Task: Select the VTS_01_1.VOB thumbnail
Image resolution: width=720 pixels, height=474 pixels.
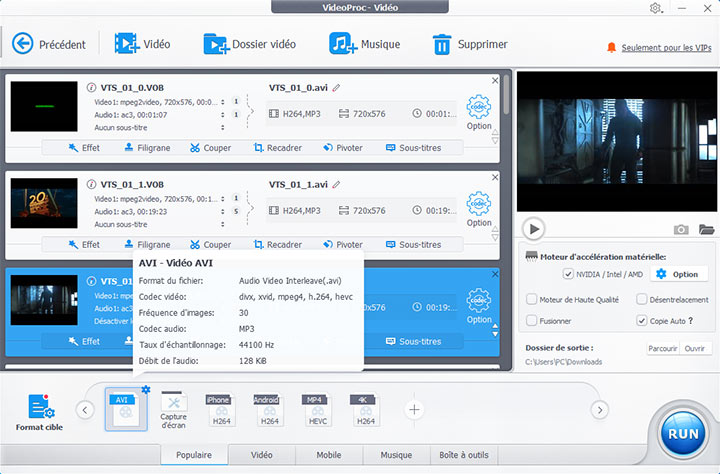Action: [44, 203]
